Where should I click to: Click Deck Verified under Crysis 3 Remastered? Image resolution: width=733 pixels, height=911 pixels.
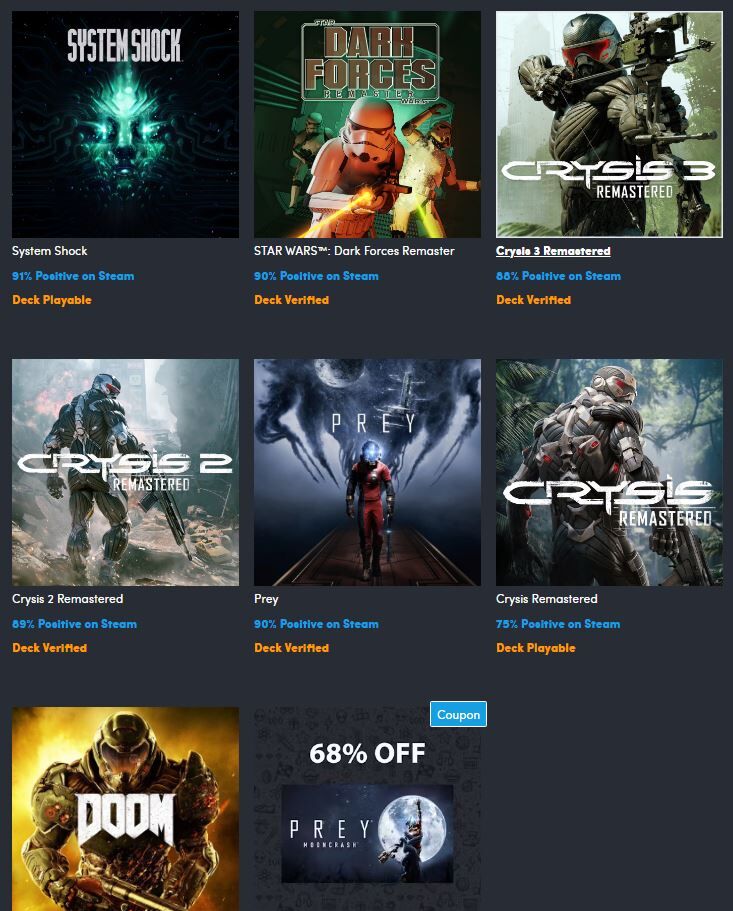(x=533, y=300)
